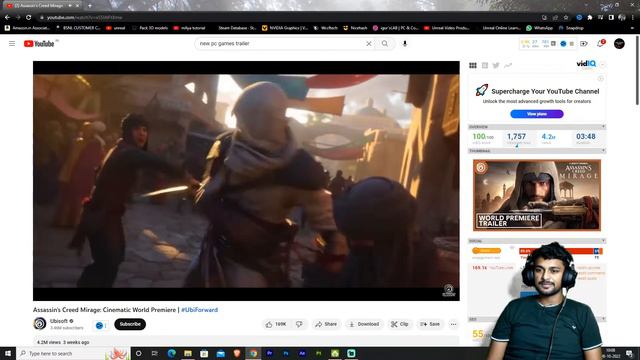Viewport: 640px width, 360px height.
Task: Reload the page with browser refresh icon
Action: 29,18
